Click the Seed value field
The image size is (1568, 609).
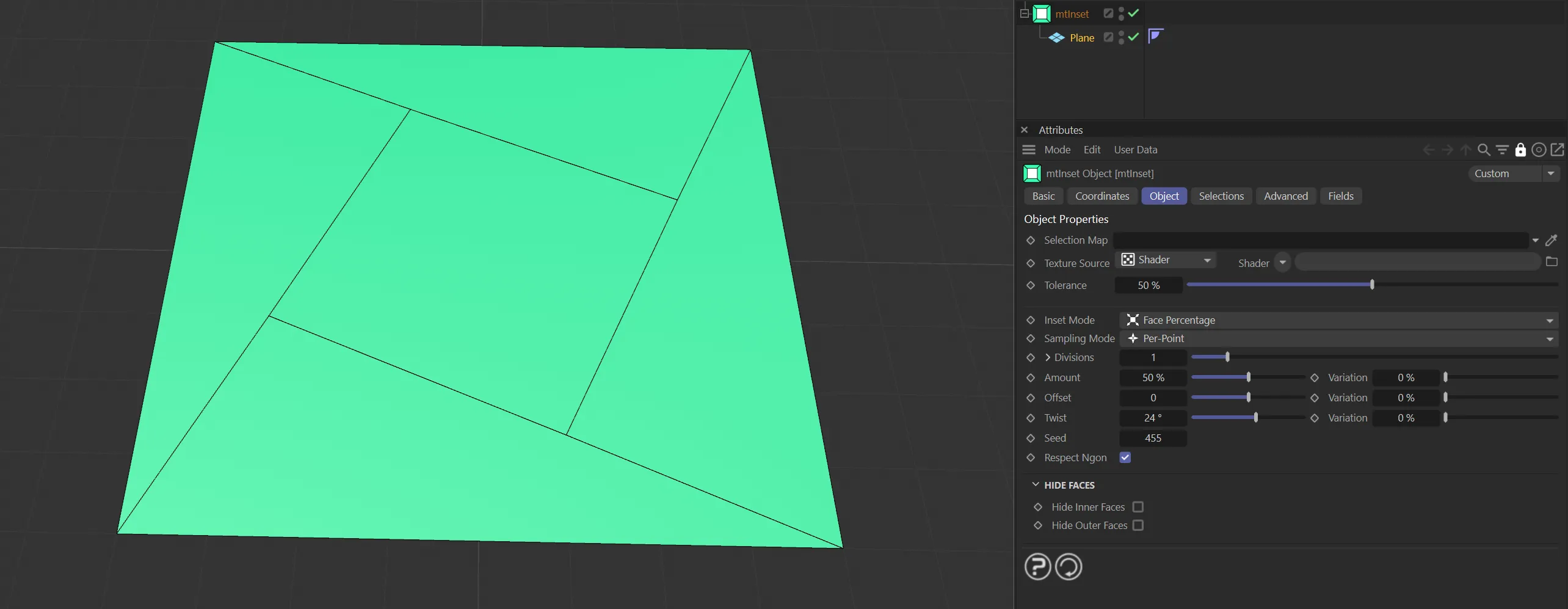[1153, 438]
